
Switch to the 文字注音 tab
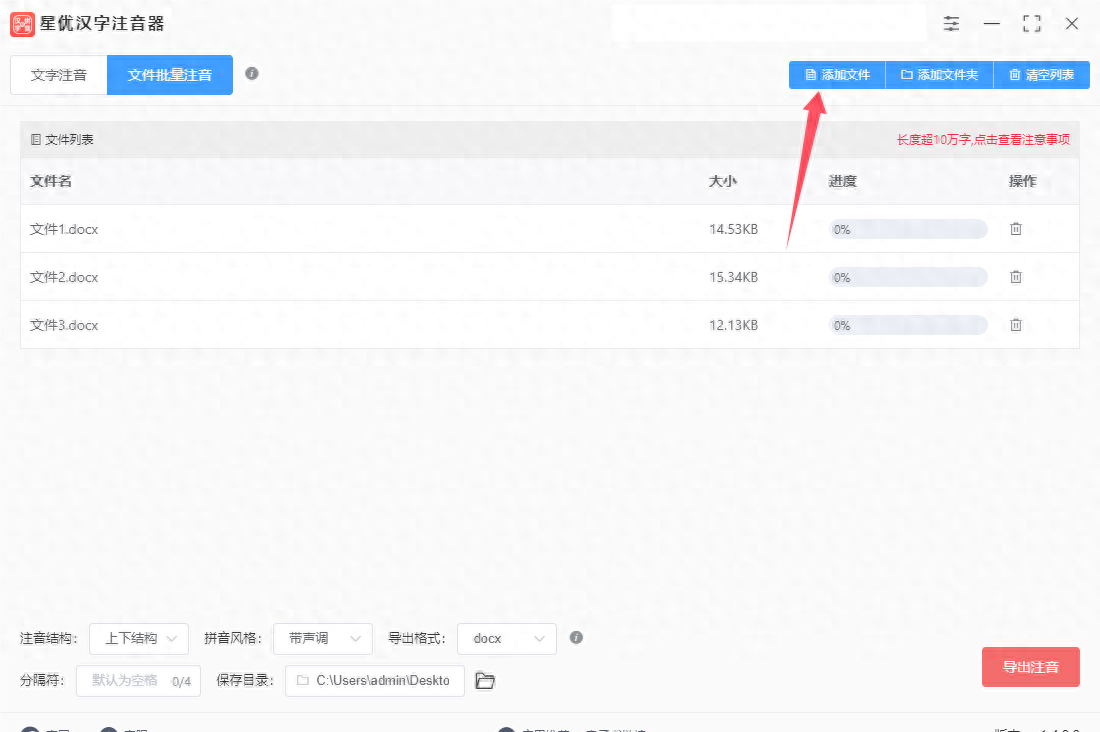(57, 74)
